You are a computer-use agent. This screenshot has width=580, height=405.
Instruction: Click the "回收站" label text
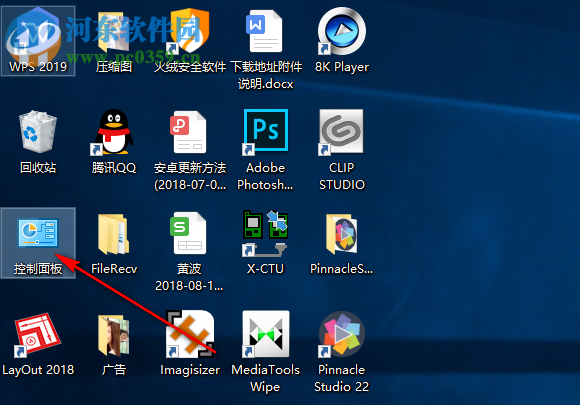[x=38, y=168]
